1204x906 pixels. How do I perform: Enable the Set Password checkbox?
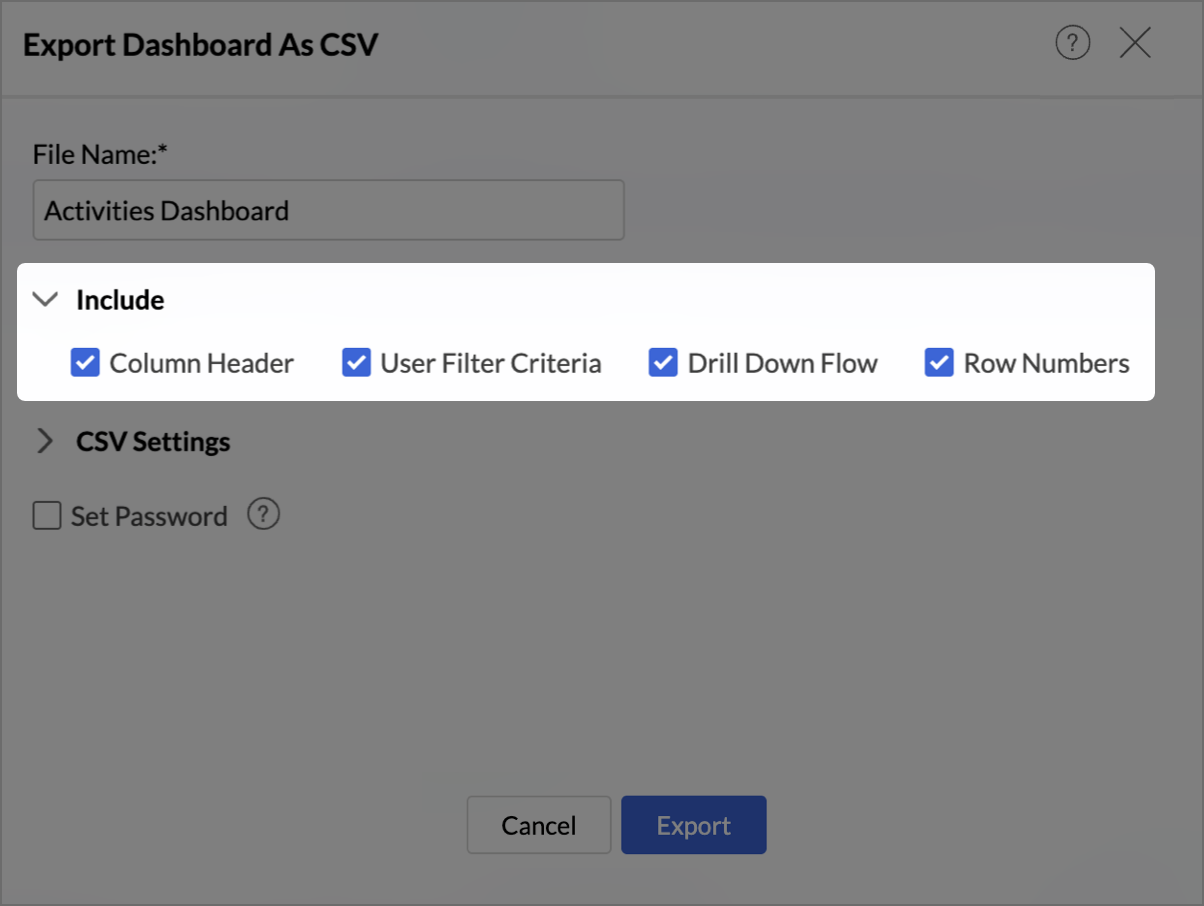[x=47, y=516]
